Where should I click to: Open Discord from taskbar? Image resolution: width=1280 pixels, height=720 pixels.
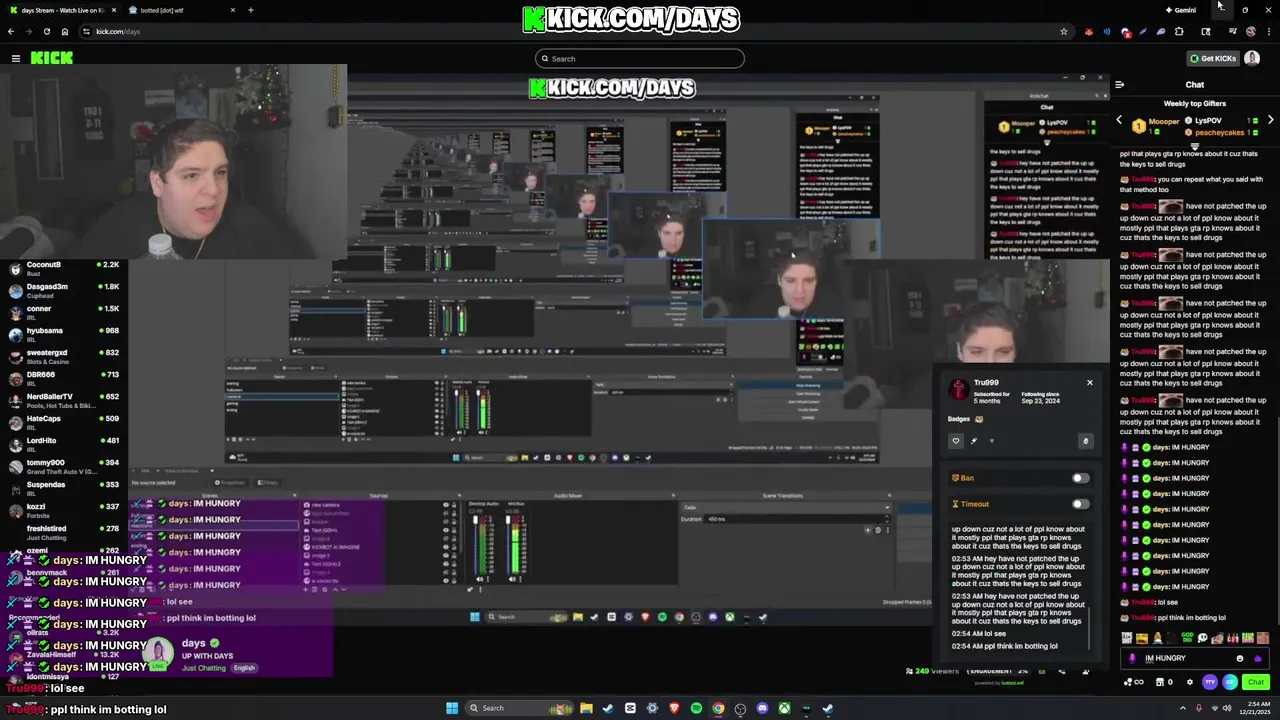tap(762, 708)
